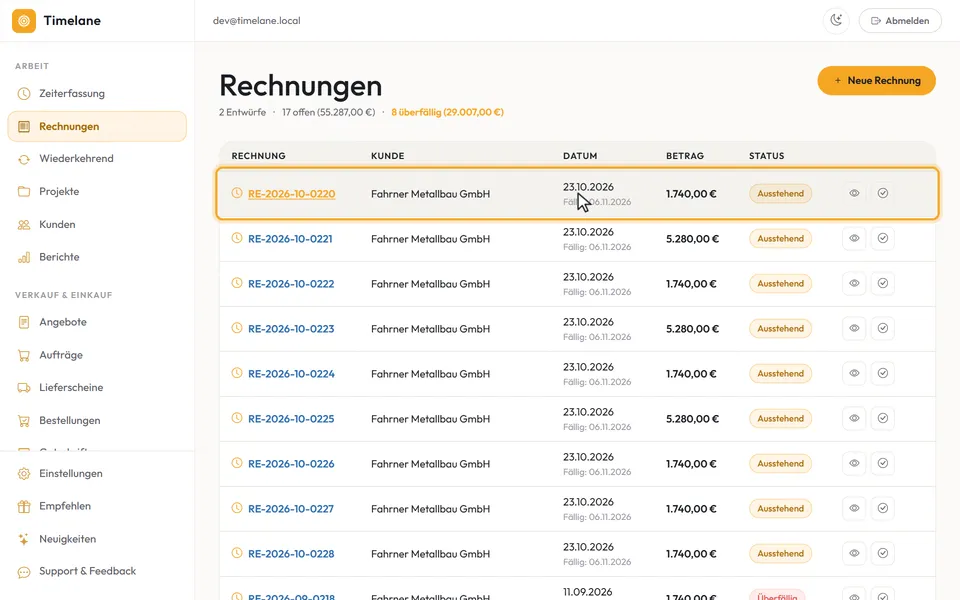Click the BETRAG column header

tap(685, 156)
